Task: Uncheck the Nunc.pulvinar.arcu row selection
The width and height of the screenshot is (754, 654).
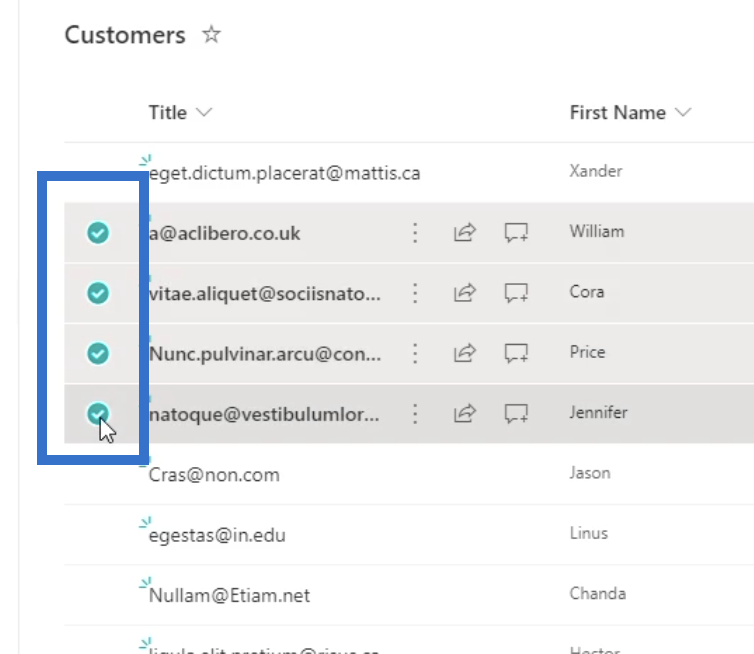Action: coord(97,353)
